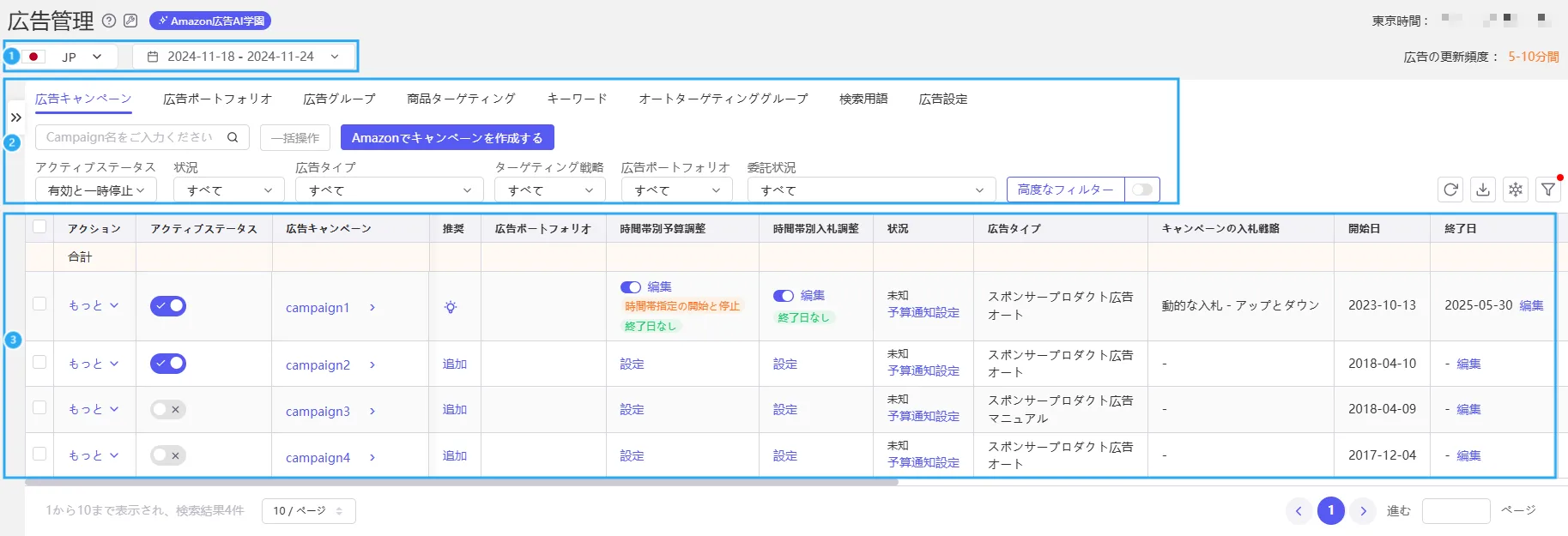
Task: Click the edit note icon beside the title
Action: [130, 21]
